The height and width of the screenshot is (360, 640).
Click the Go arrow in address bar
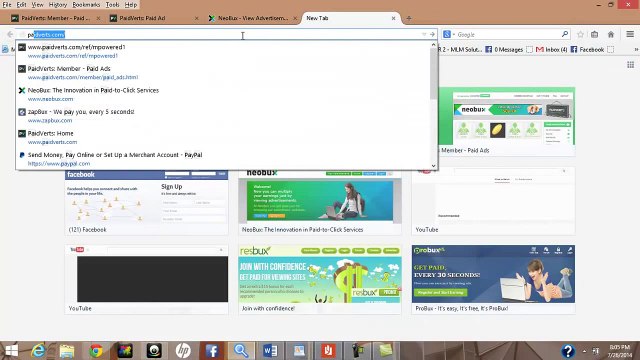click(x=432, y=35)
